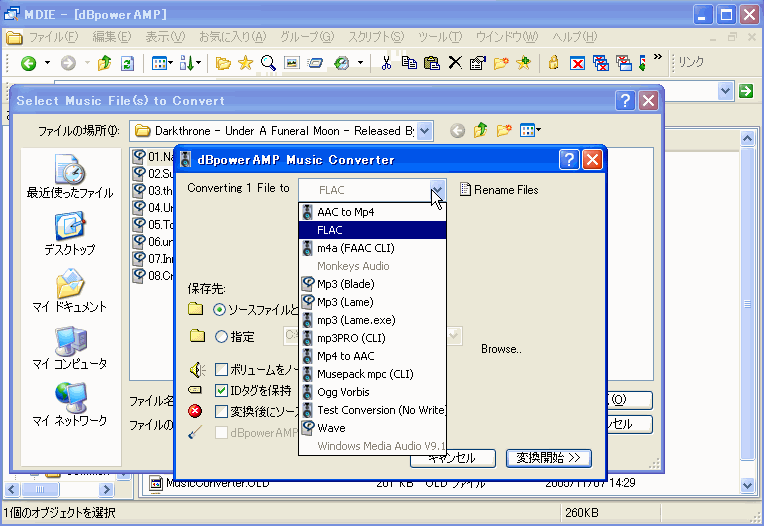This screenshot has height=526, width=764.
Task: Click the 変換開始 >> button
Action: pyautogui.click(x=549, y=458)
